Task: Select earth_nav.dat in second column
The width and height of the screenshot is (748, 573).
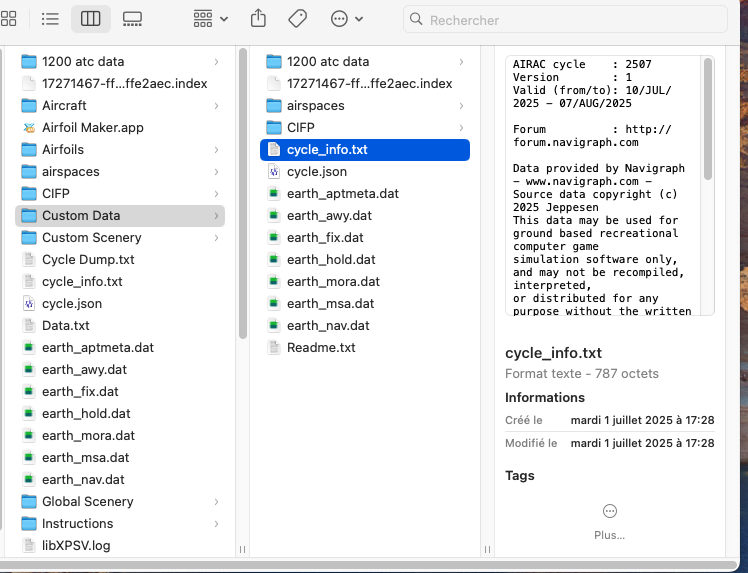Action: (x=327, y=325)
